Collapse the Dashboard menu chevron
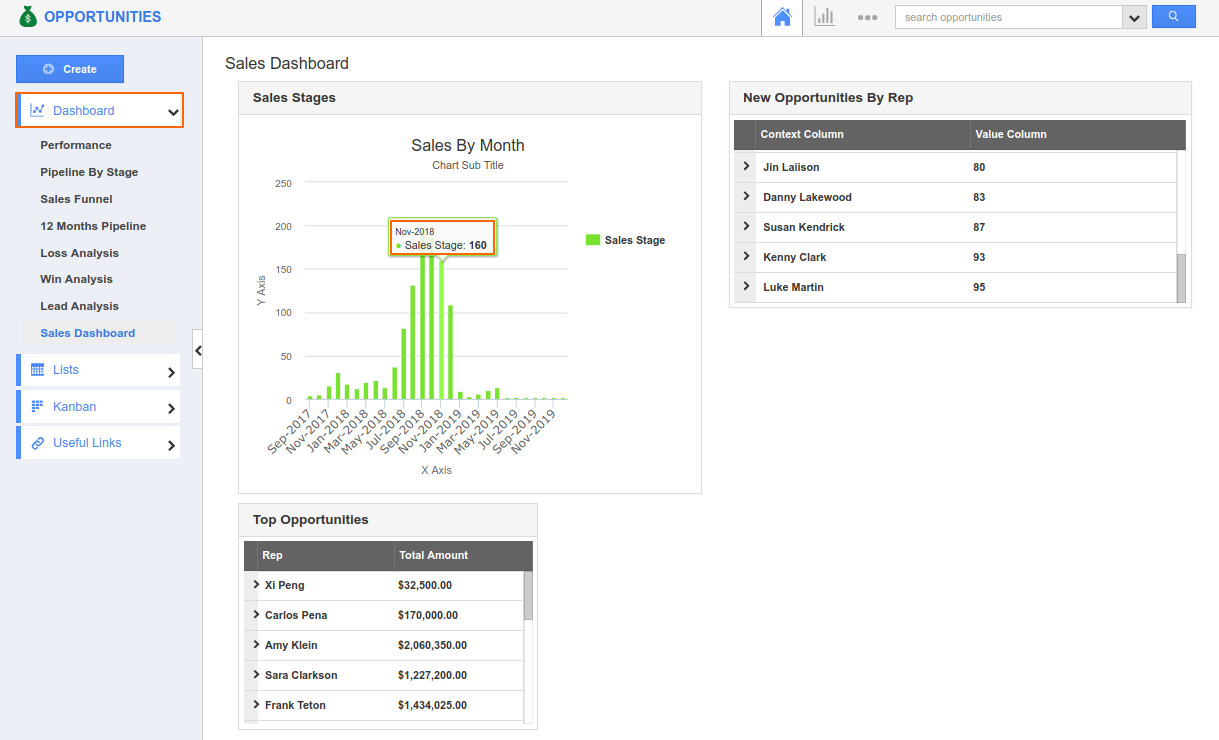Image resolution: width=1219 pixels, height=740 pixels. click(x=173, y=112)
